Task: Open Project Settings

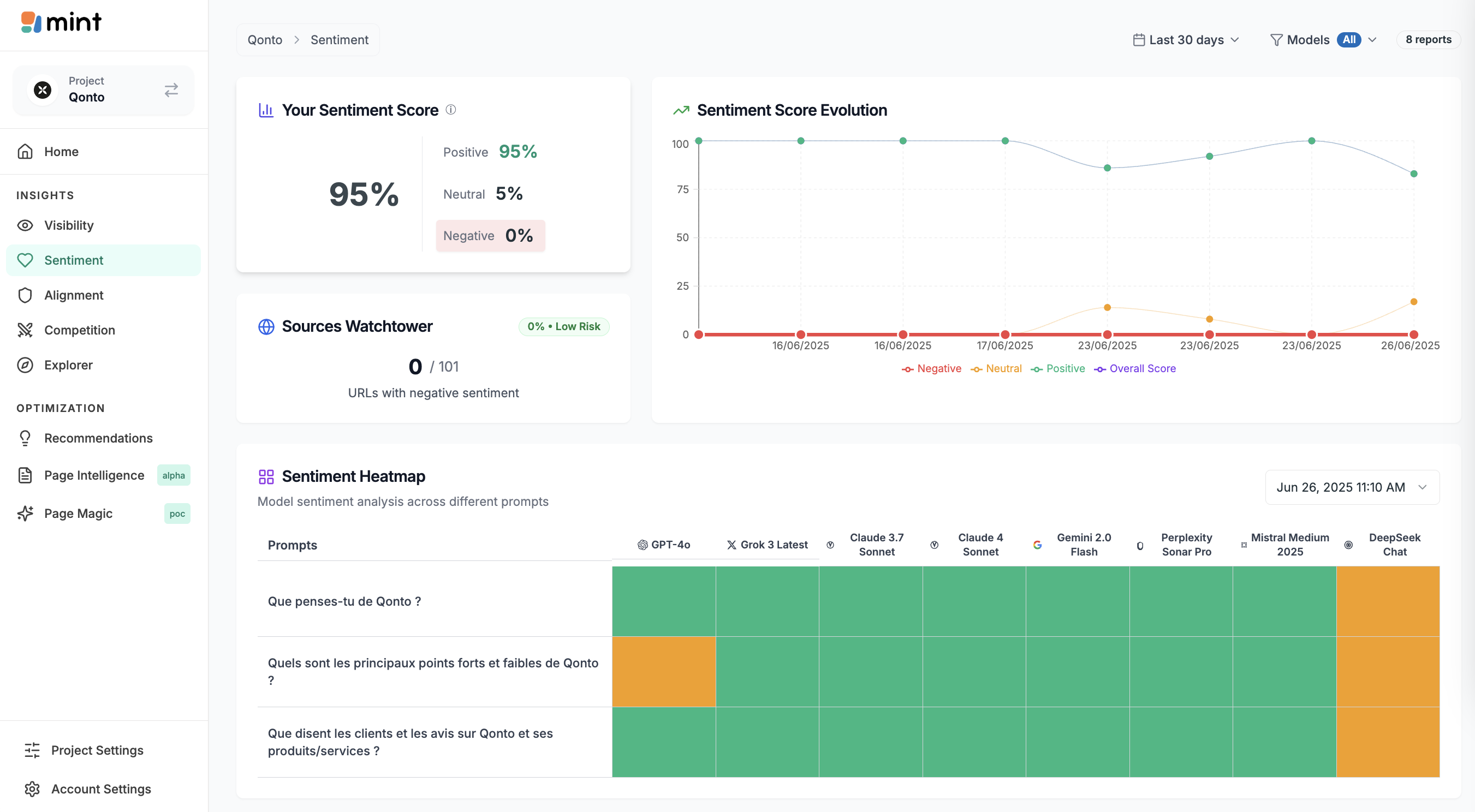Action: (x=97, y=750)
